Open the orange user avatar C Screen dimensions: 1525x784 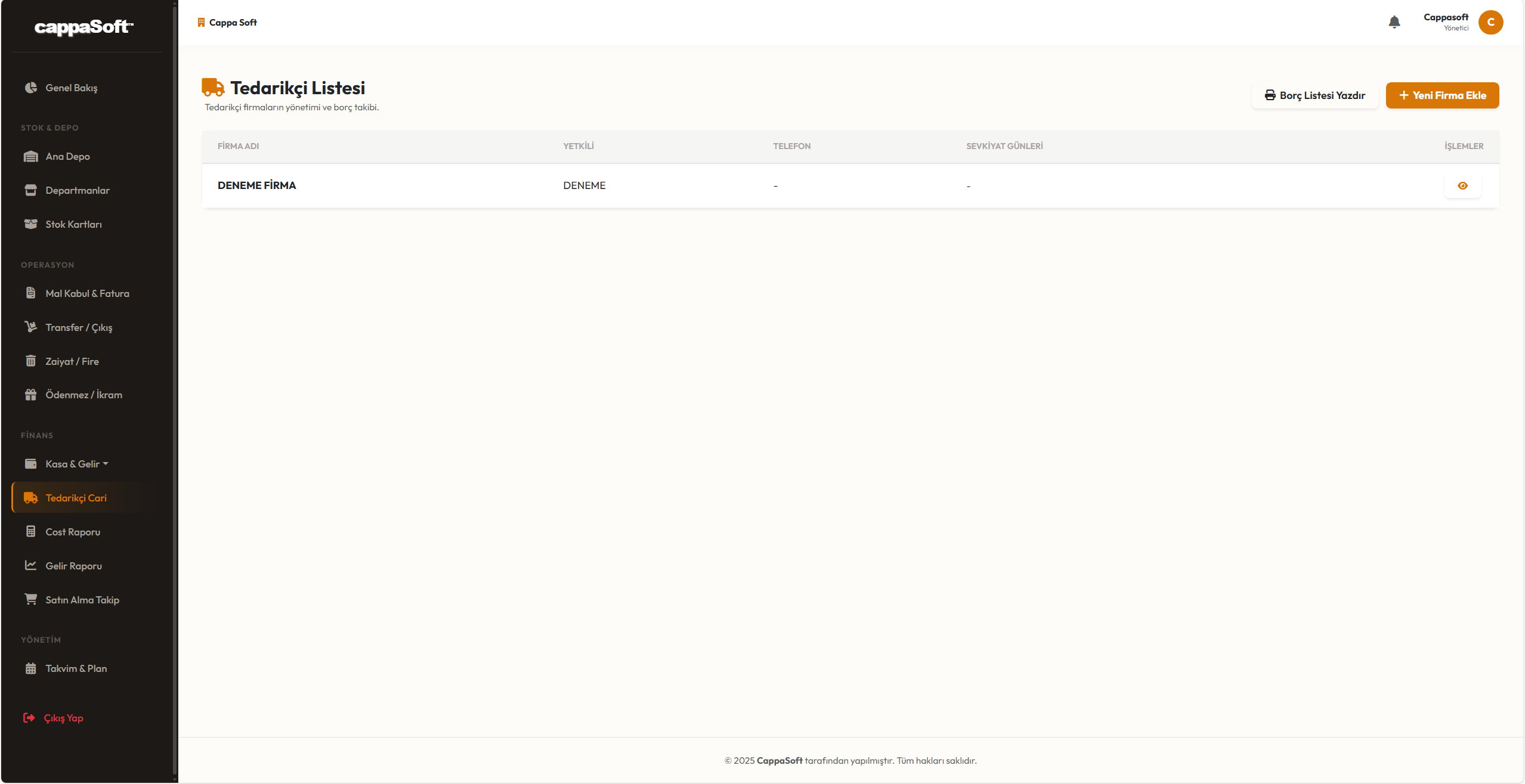[x=1490, y=22]
